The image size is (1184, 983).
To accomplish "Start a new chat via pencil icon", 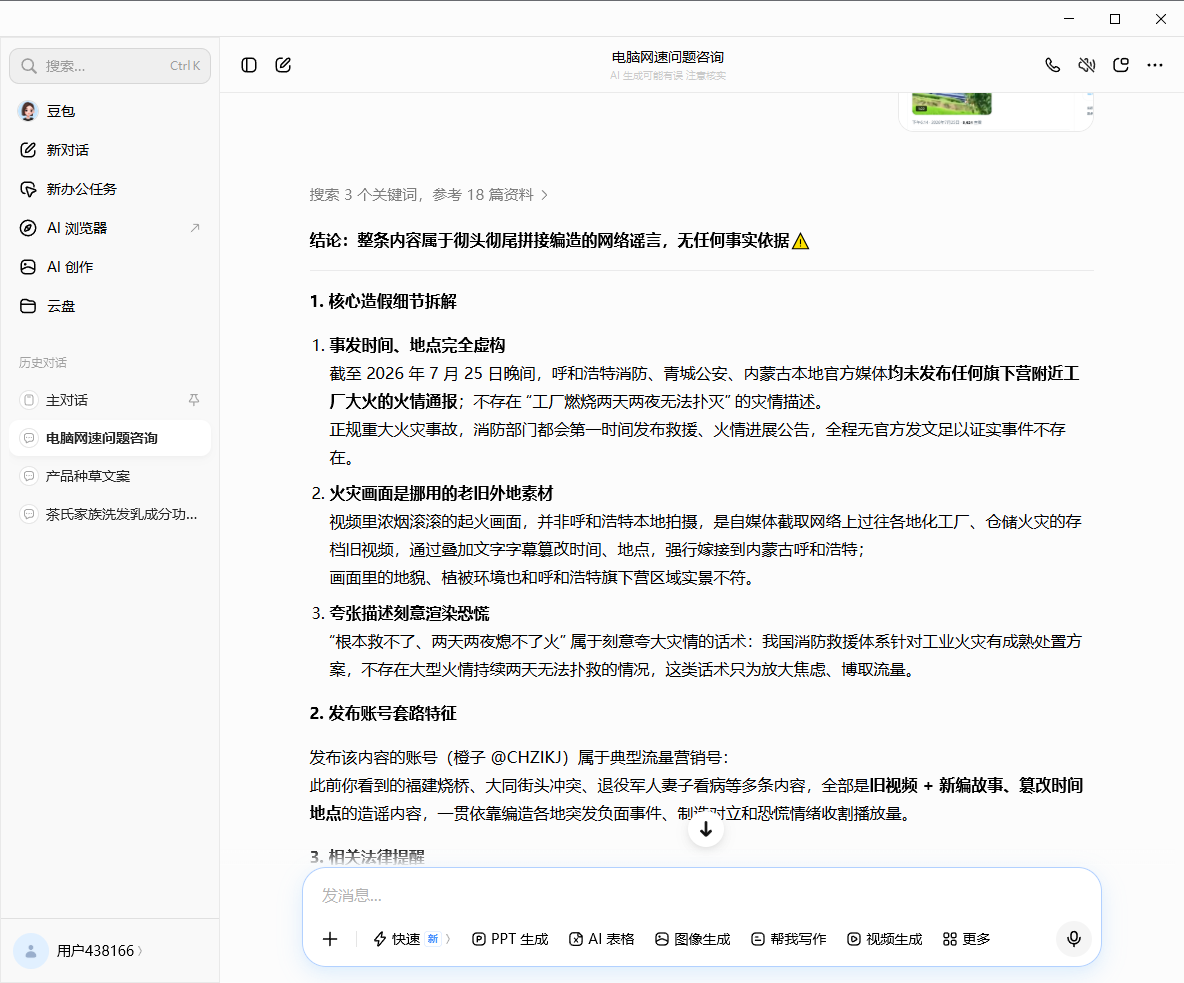I will 283,65.
